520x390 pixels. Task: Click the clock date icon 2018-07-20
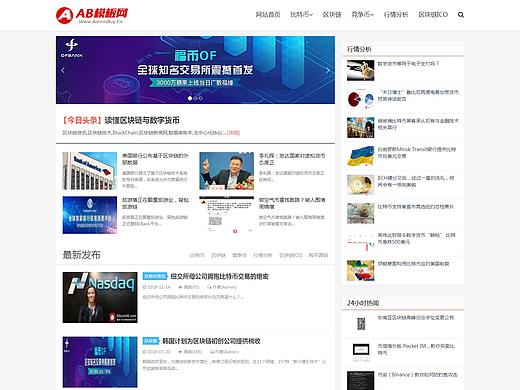coord(145,352)
